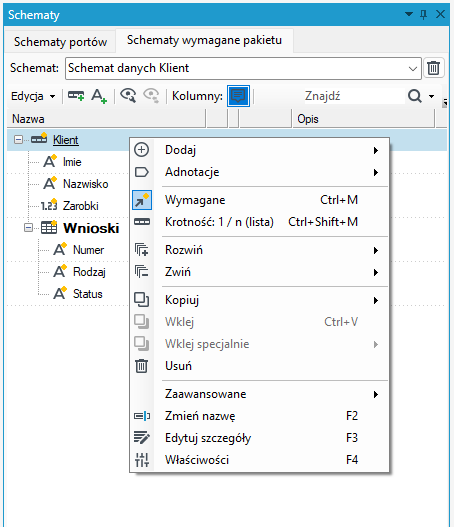This screenshot has width=454, height=527.
Task: Click the submenu arrow on the Zaawansowane row
Action: [x=376, y=394]
